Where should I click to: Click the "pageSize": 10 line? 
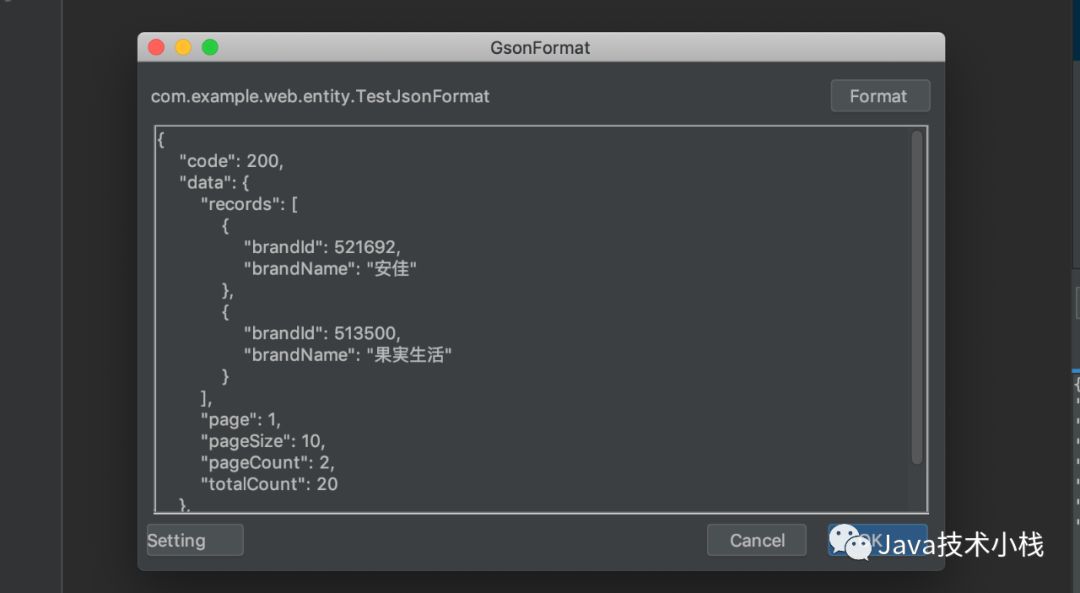click(263, 441)
